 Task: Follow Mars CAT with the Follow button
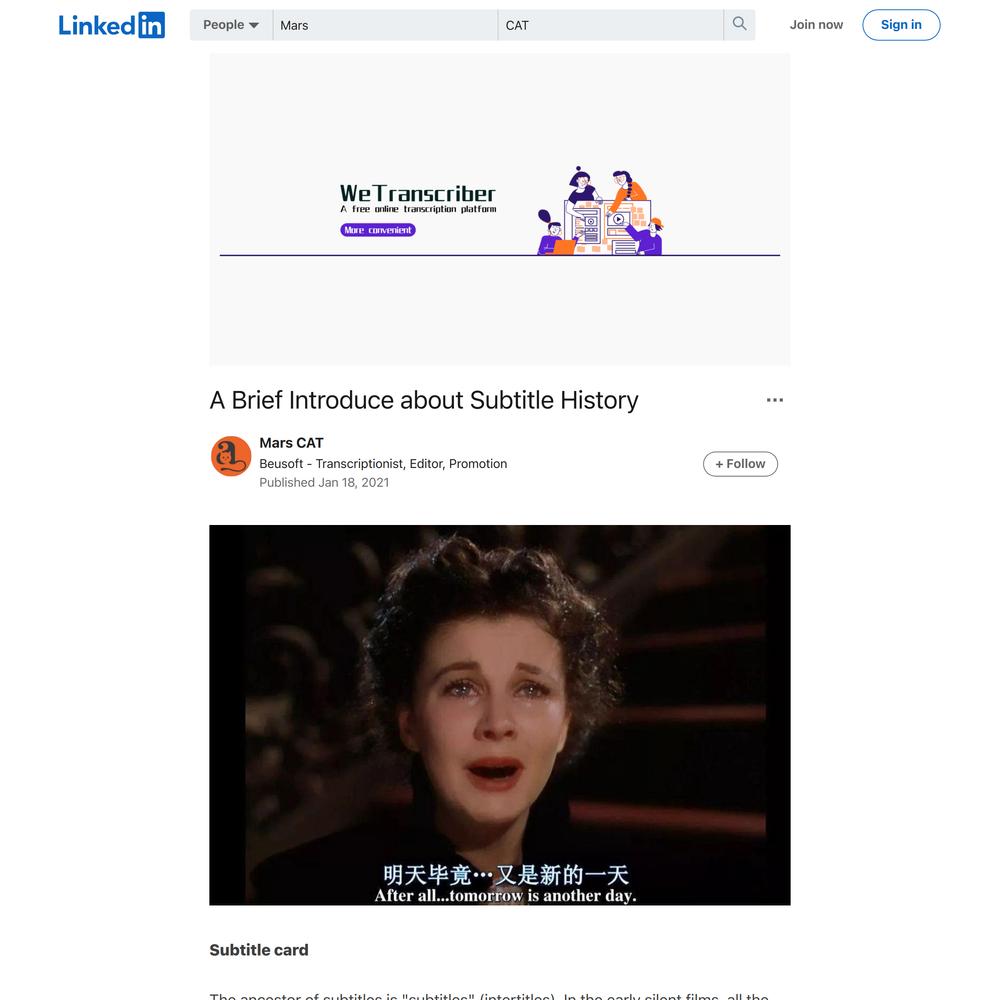pyautogui.click(x=740, y=464)
